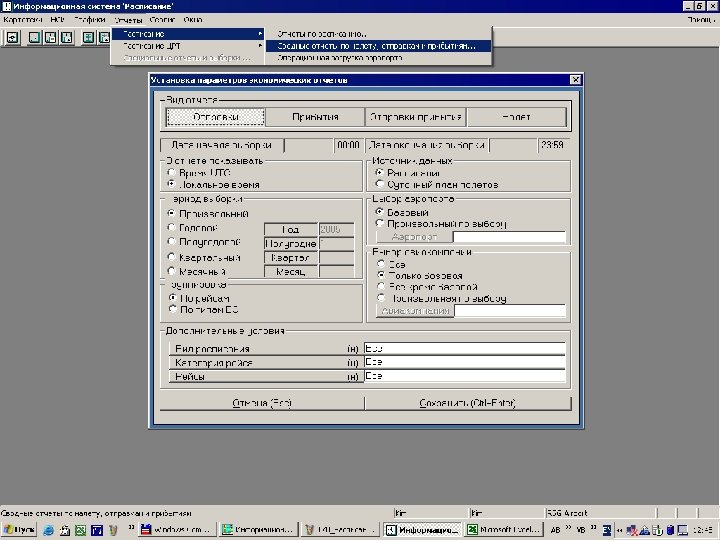The image size is (720, 540).
Task: Click the Excel quick launch icon in taskbar
Action: click(80, 530)
